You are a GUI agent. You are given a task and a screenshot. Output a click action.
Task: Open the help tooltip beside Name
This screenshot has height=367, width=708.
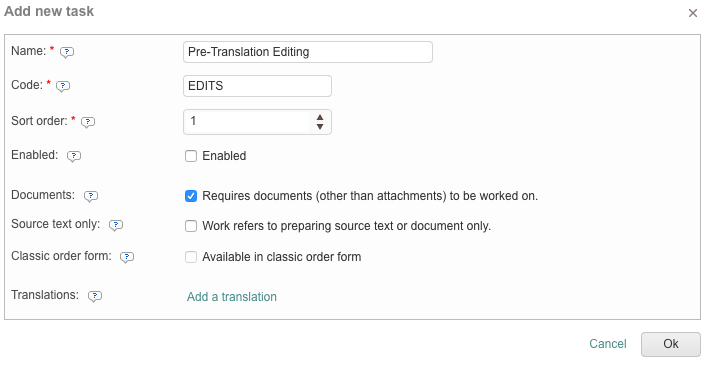coord(67,52)
